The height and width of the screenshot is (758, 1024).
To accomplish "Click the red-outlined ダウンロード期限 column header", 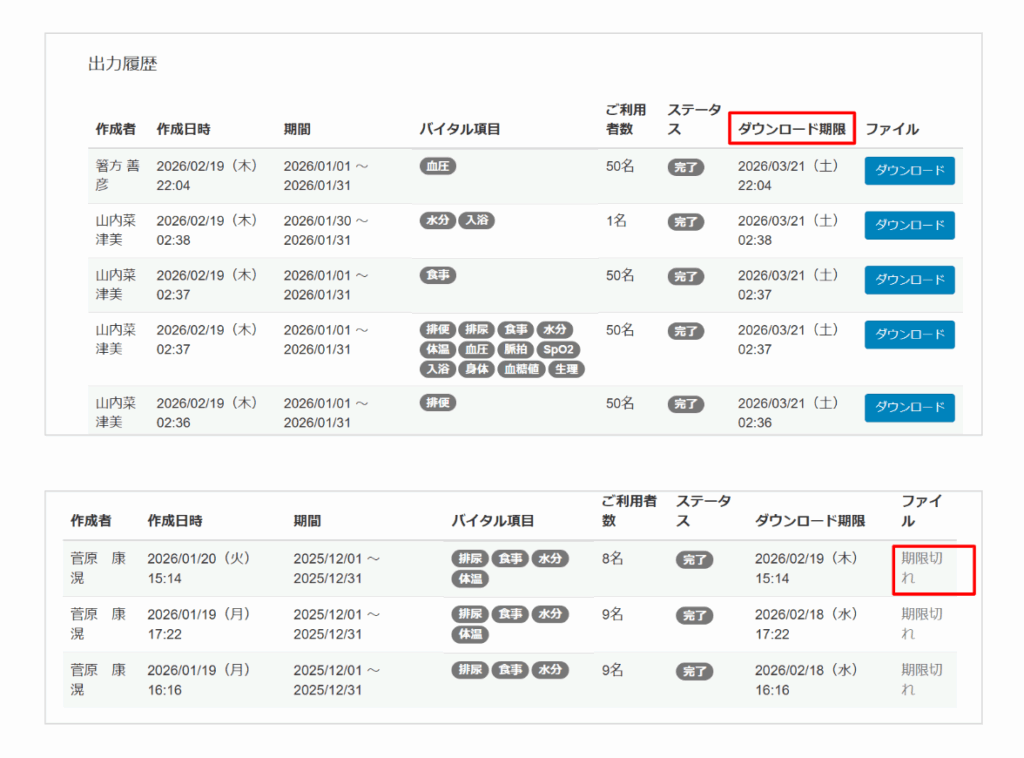I will [x=792, y=129].
